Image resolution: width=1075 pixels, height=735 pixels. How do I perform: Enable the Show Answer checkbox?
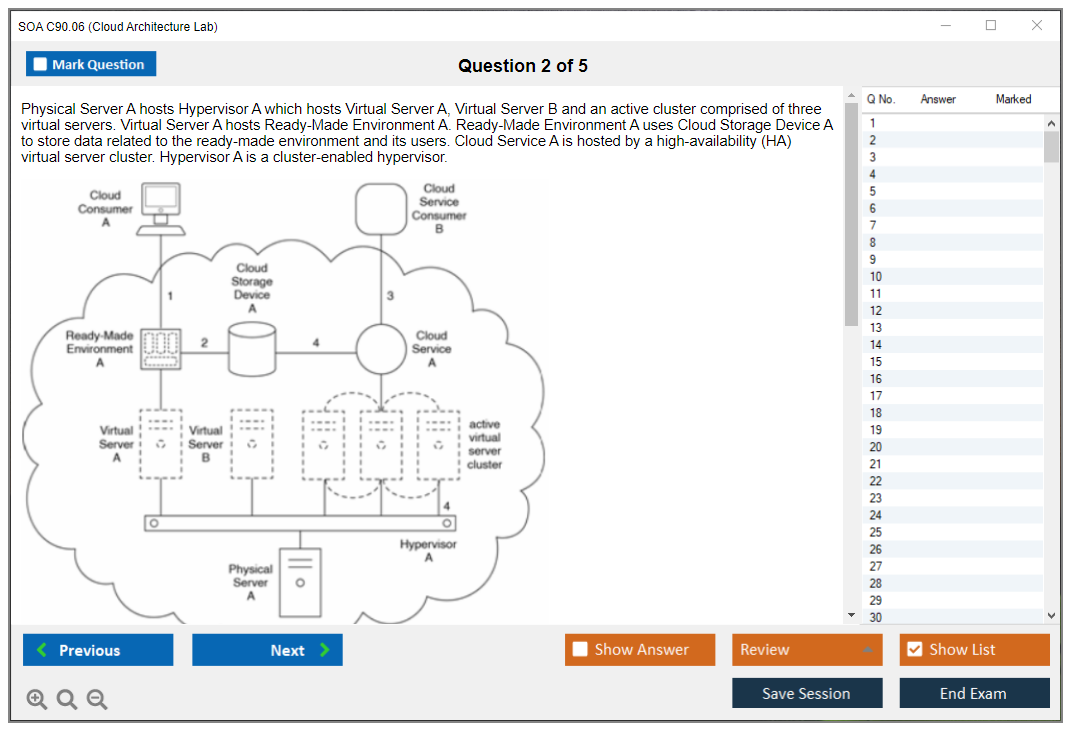[x=580, y=650]
